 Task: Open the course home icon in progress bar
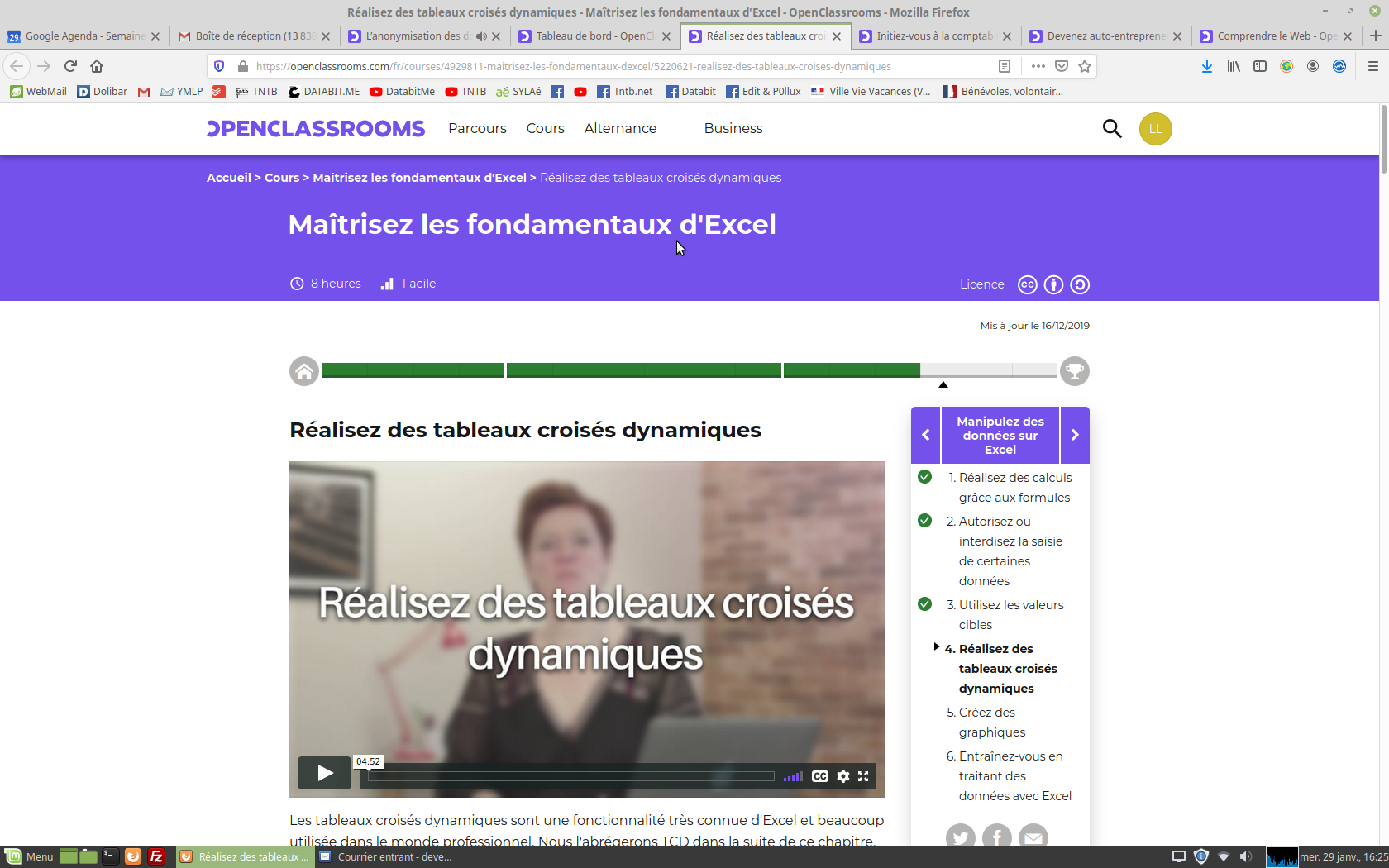[x=304, y=371]
